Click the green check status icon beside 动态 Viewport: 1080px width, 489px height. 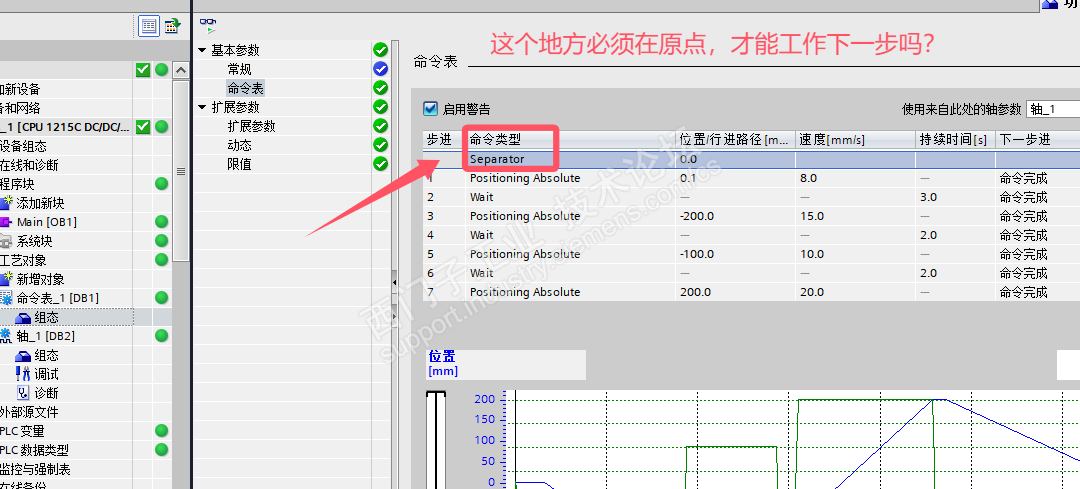380,145
